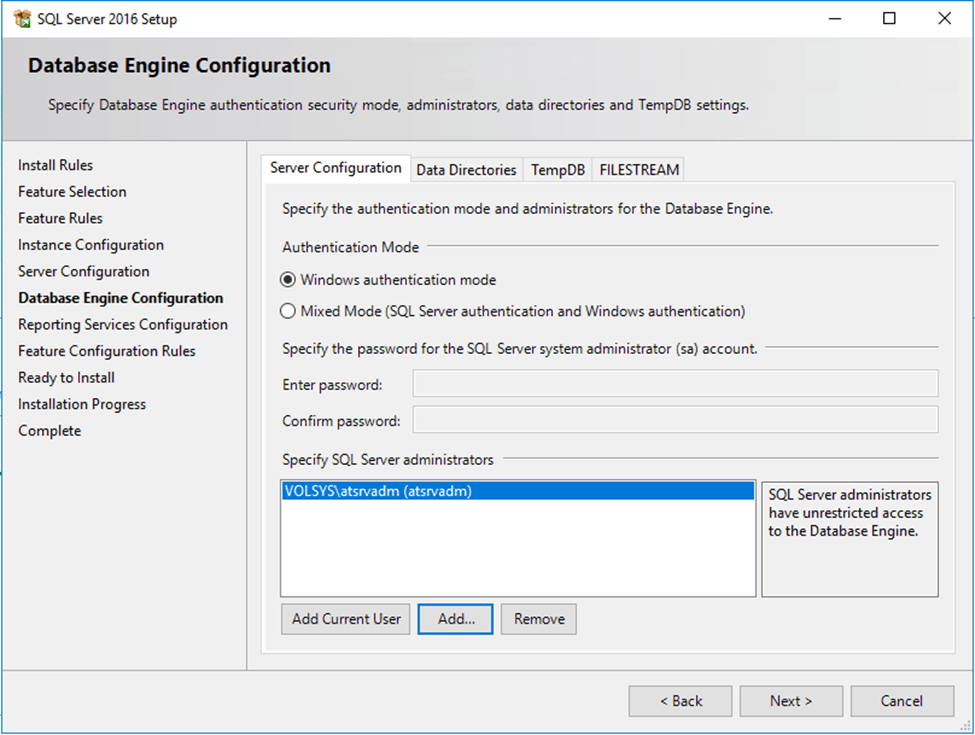Click the Confirm password field
Viewport: 975px width, 735px height.
(675, 420)
